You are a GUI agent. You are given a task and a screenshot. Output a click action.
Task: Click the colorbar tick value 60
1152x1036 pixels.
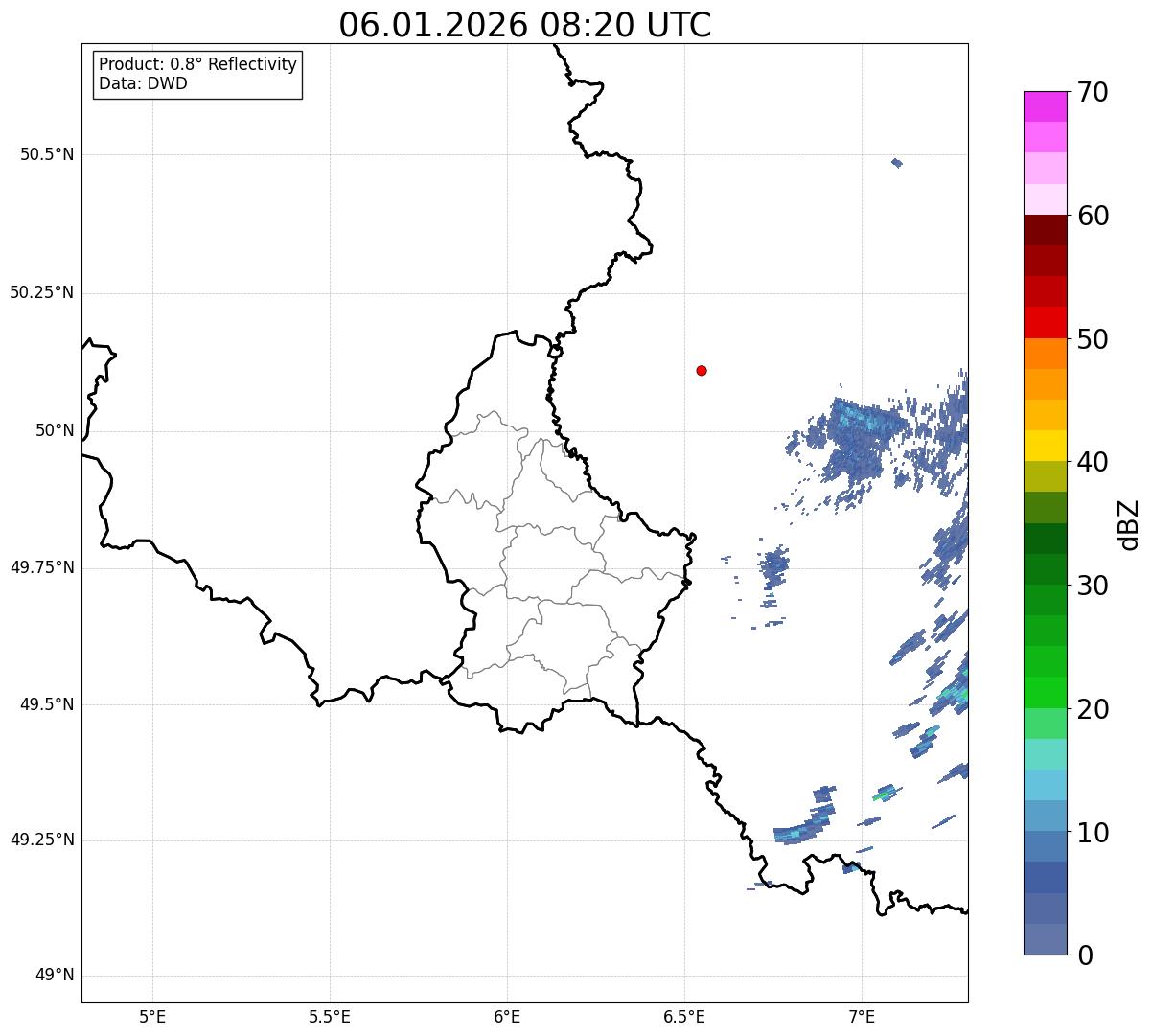click(x=1093, y=216)
